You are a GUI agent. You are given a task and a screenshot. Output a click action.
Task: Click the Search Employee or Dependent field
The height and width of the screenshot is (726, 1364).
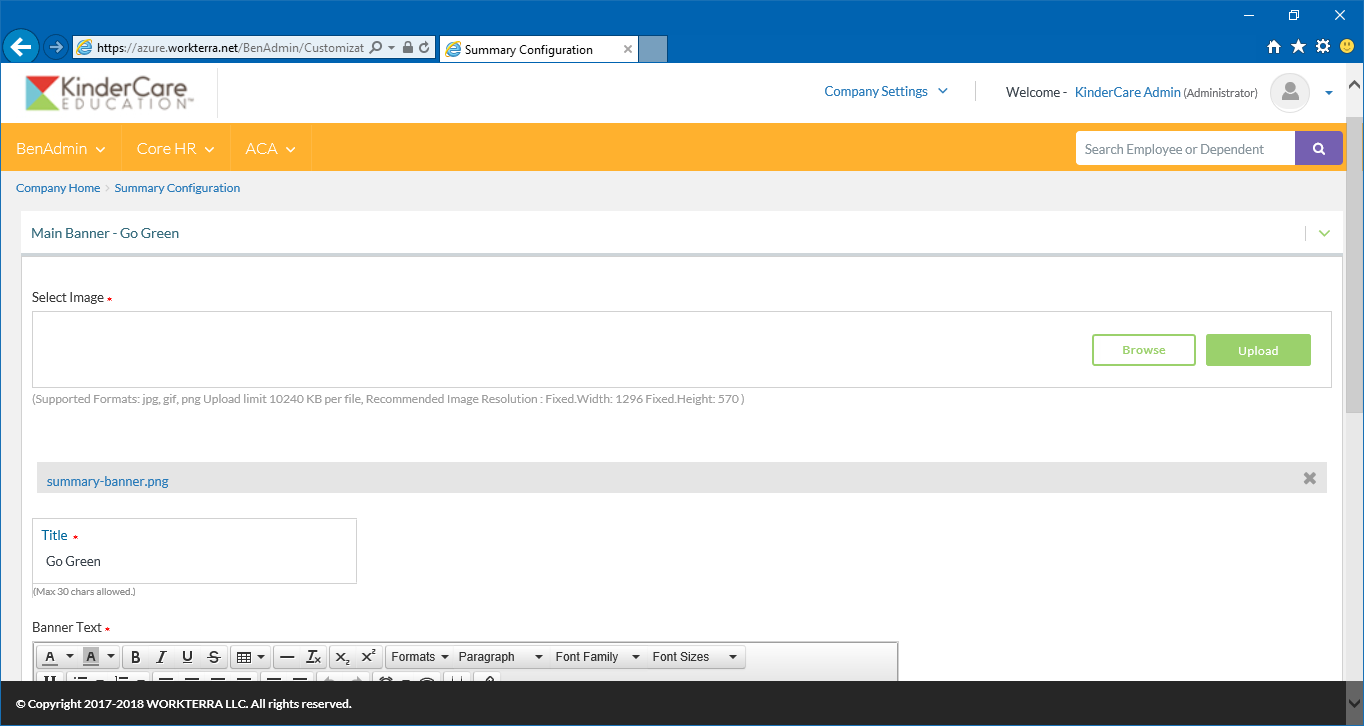[1184, 149]
